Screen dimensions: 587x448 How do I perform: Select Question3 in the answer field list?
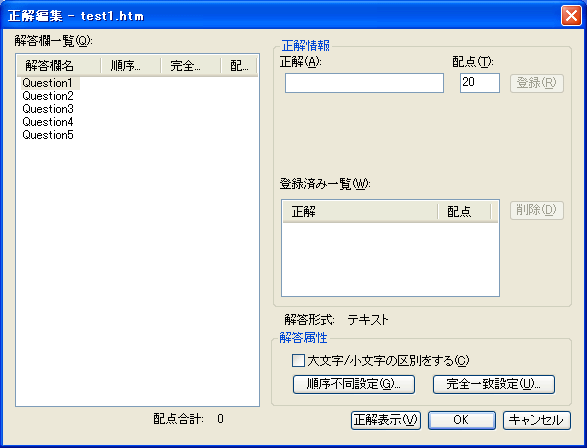48,109
